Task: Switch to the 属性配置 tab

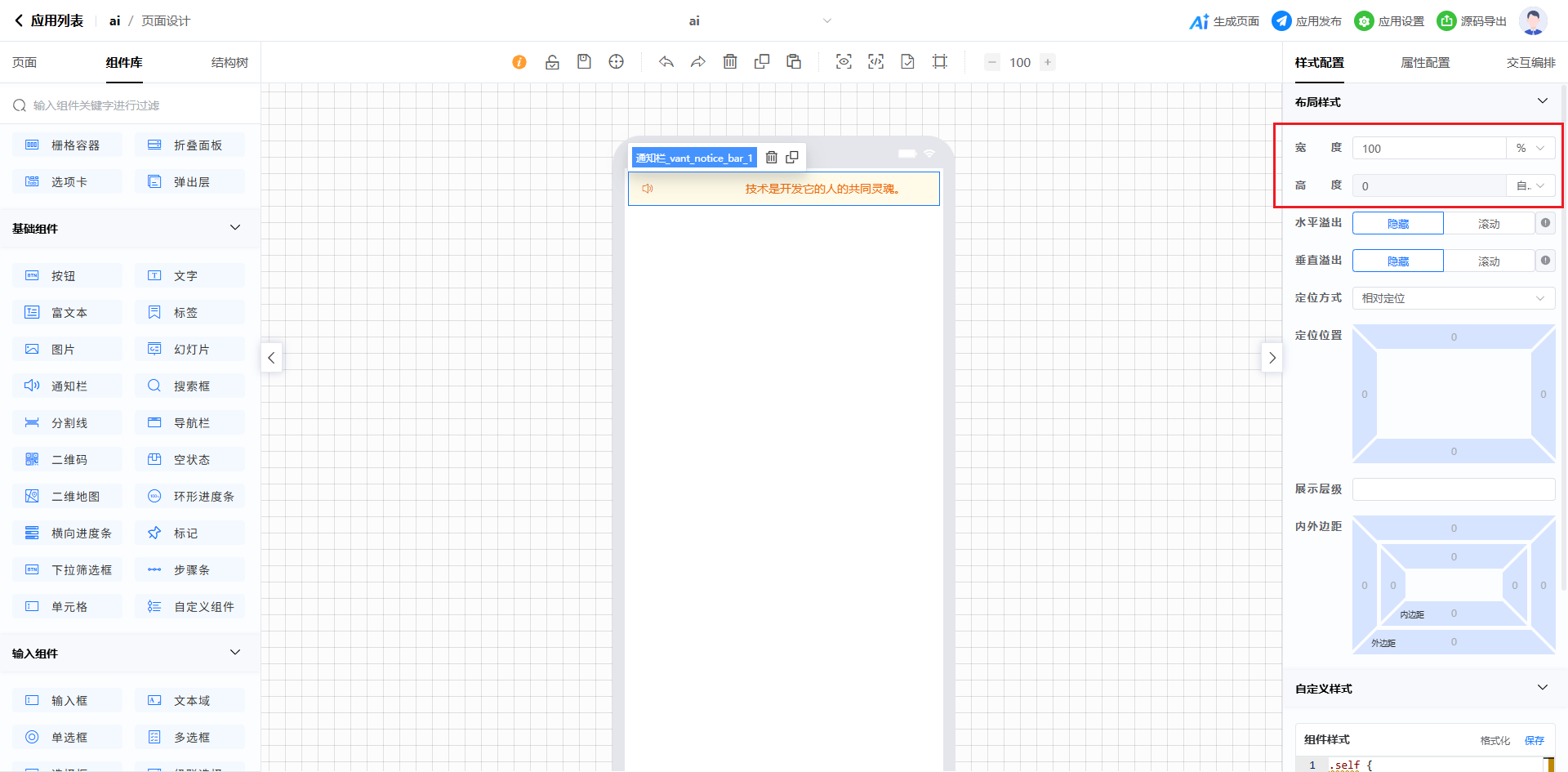Action: point(1424,63)
